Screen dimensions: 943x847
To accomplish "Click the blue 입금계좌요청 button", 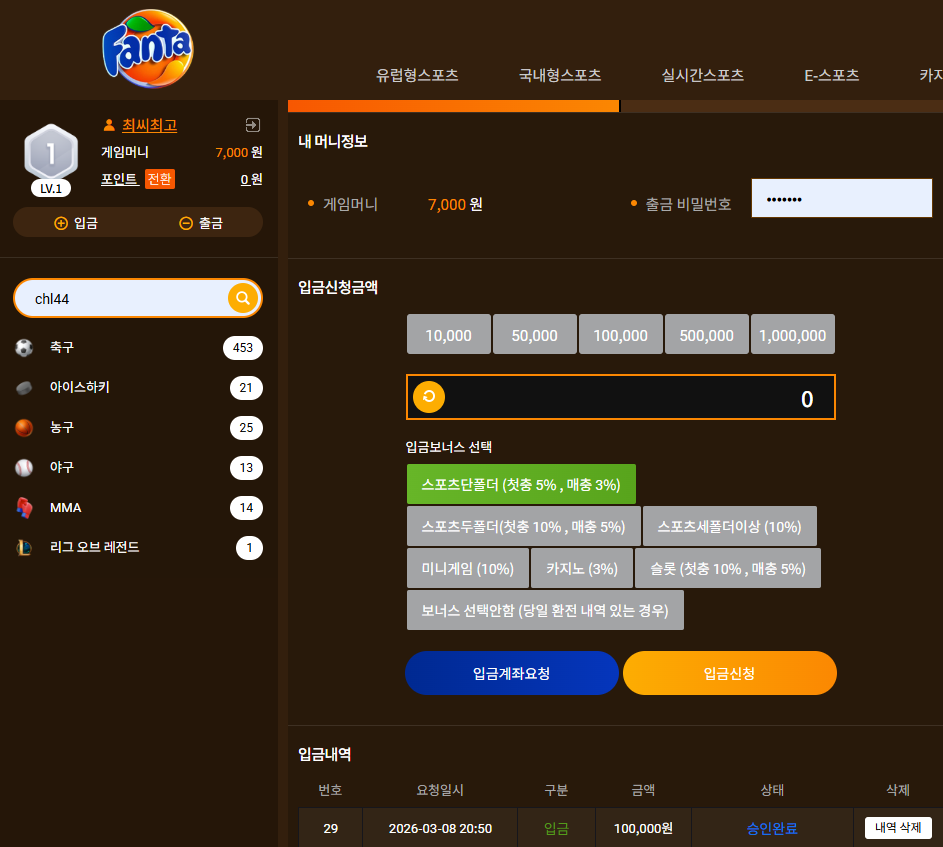I will tap(512, 673).
